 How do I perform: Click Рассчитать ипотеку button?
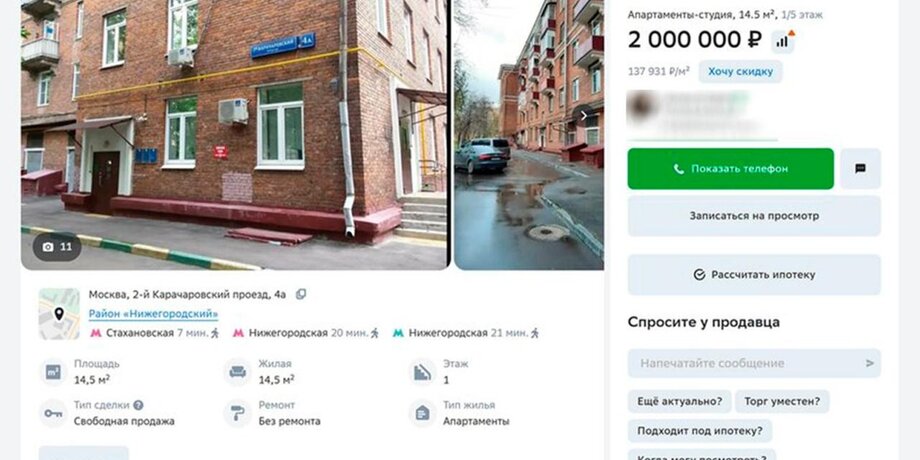point(754,275)
